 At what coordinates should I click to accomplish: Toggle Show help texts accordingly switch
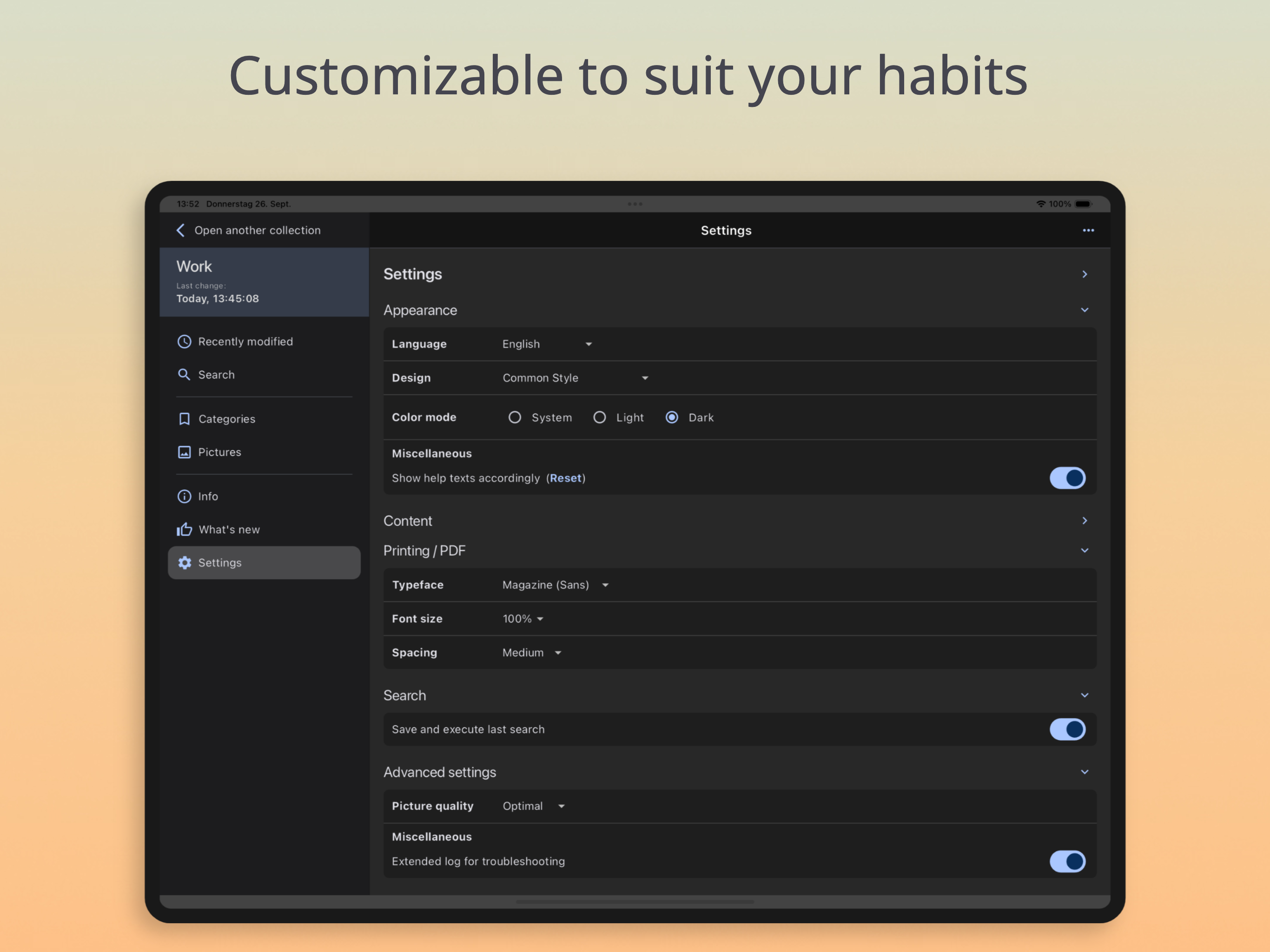[x=1067, y=478]
